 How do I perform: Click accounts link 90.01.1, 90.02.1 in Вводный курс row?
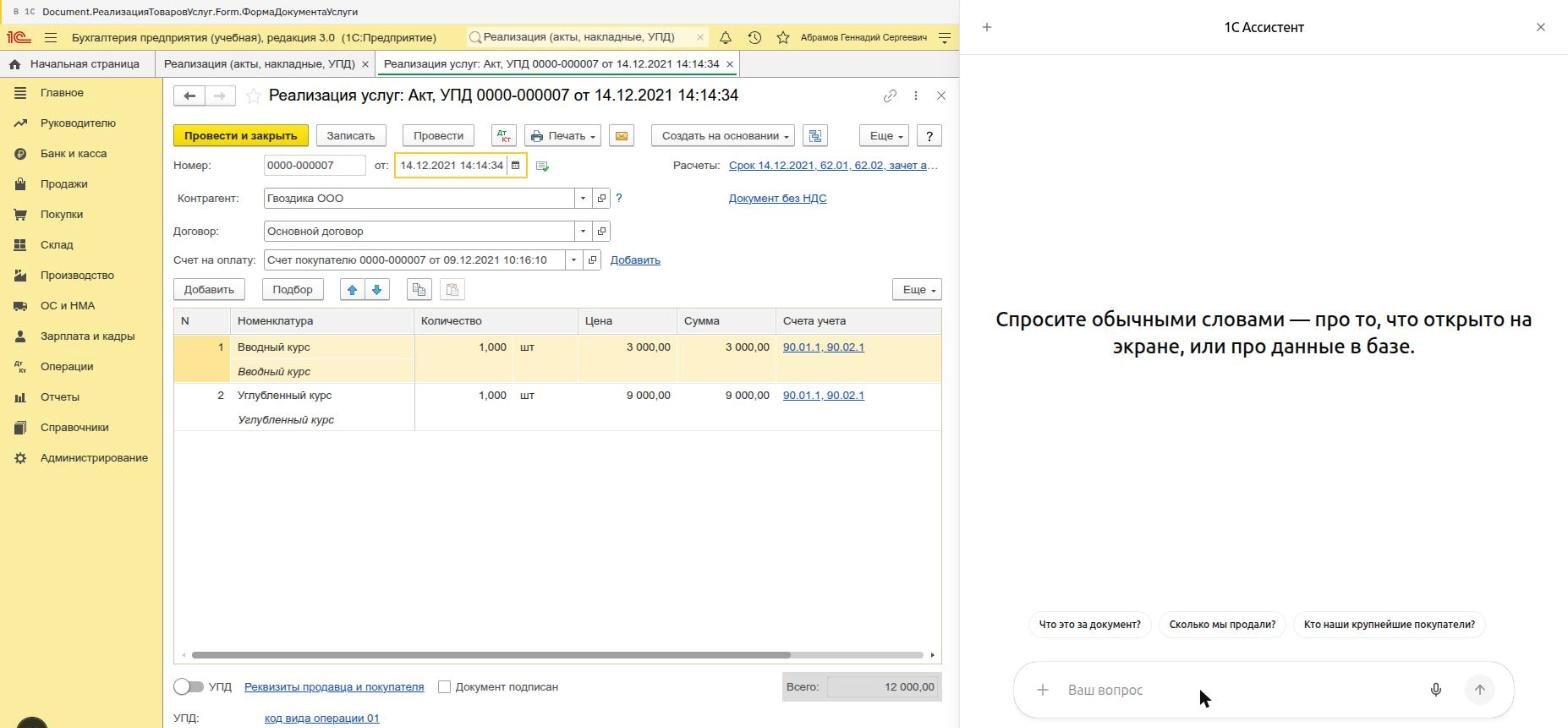pyautogui.click(x=823, y=347)
